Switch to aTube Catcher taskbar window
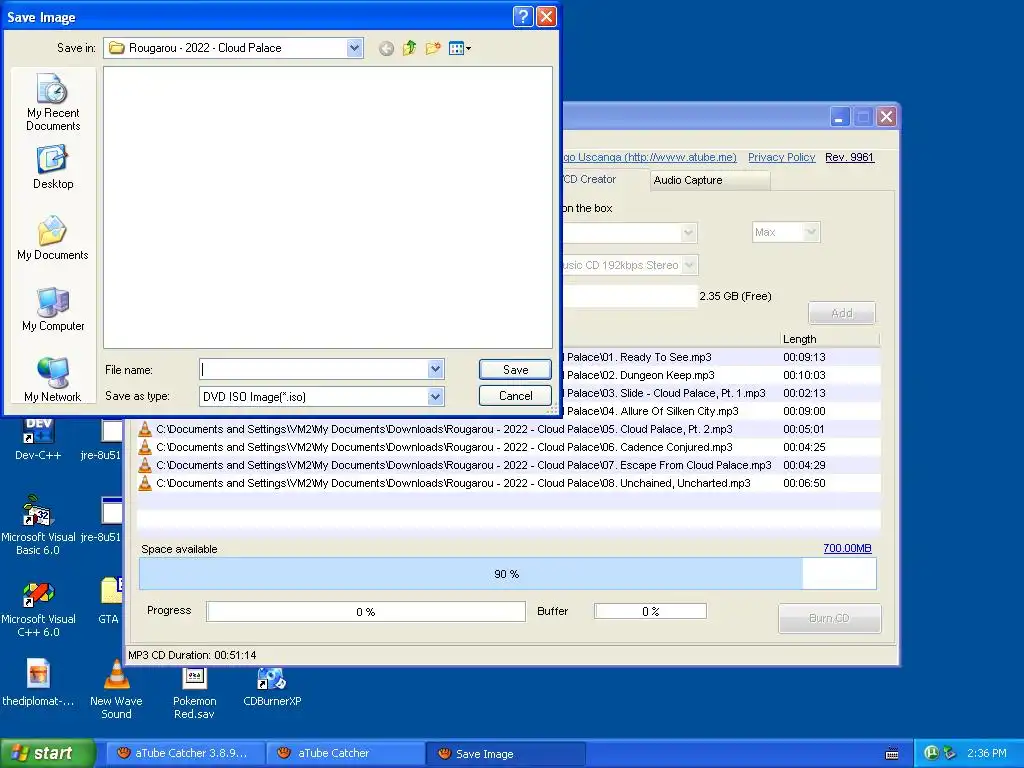This screenshot has width=1024, height=768. pos(345,753)
